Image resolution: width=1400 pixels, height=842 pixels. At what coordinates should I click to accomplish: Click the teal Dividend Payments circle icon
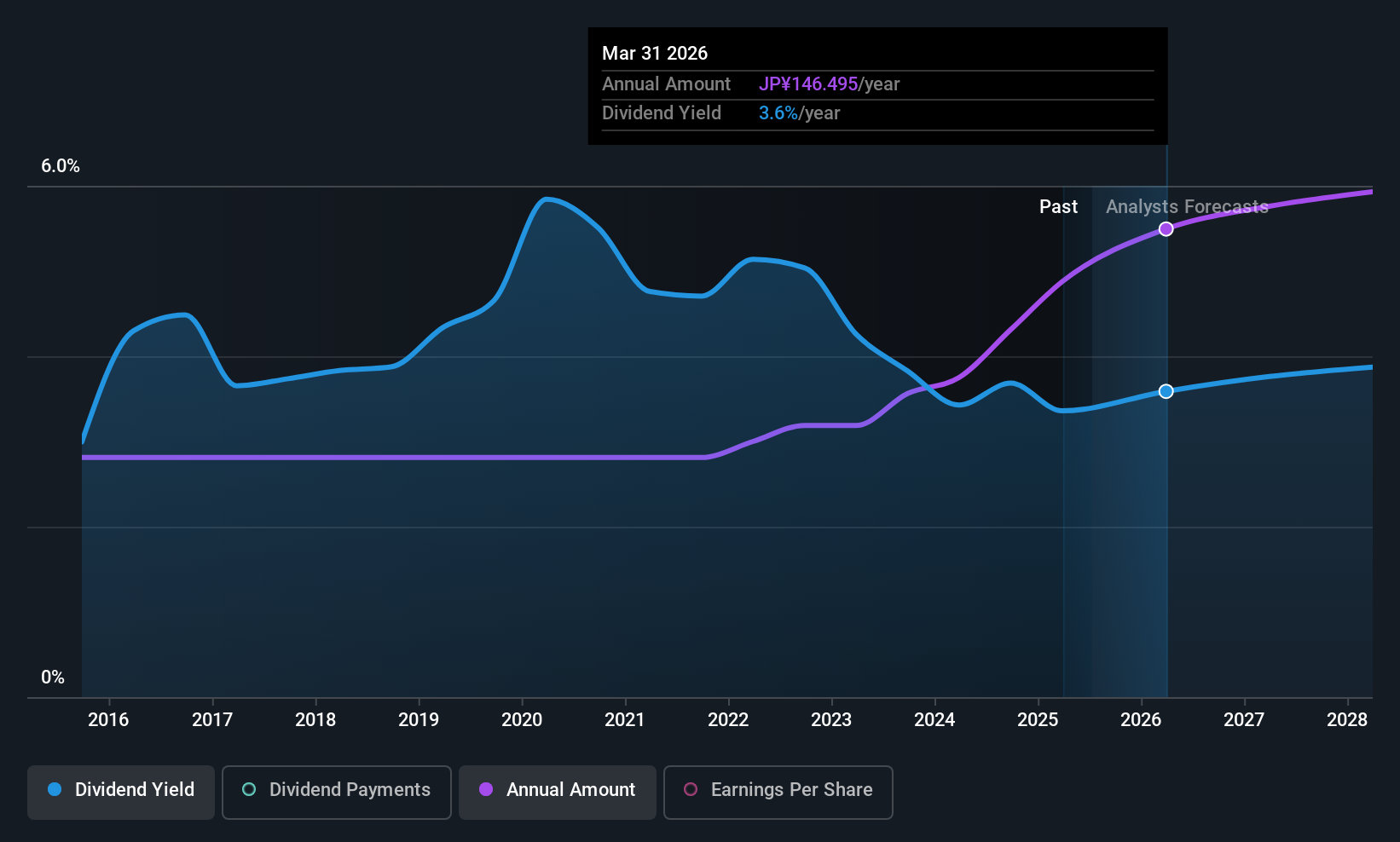[249, 790]
